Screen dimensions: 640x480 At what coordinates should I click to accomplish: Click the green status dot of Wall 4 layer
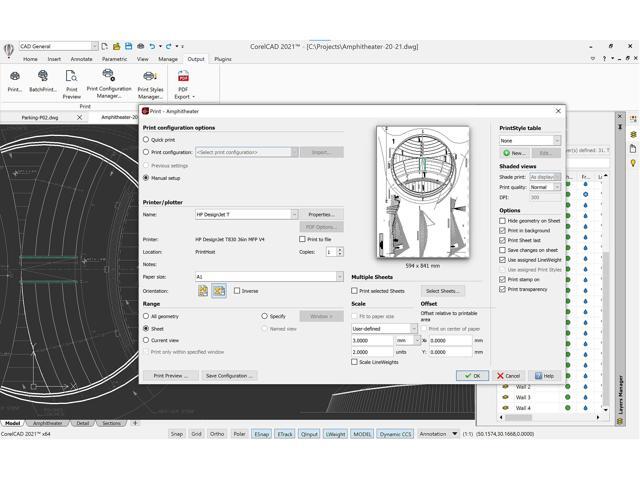click(567, 407)
